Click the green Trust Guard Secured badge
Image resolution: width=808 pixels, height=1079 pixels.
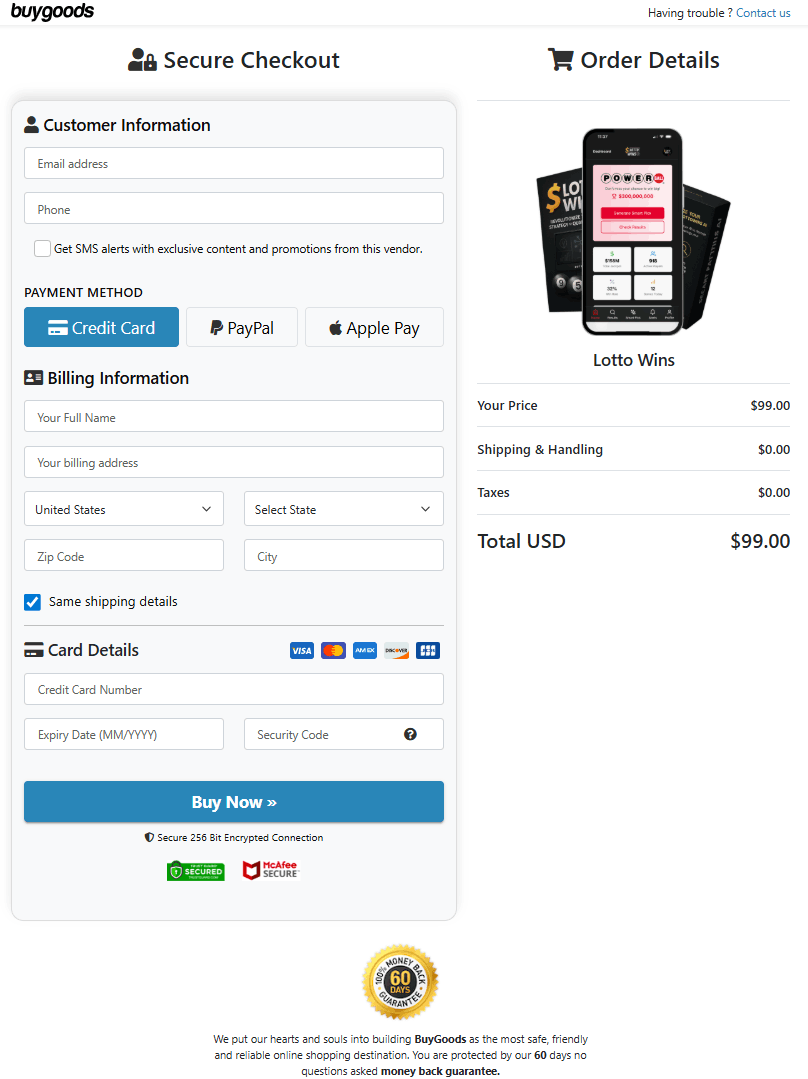click(x=196, y=871)
